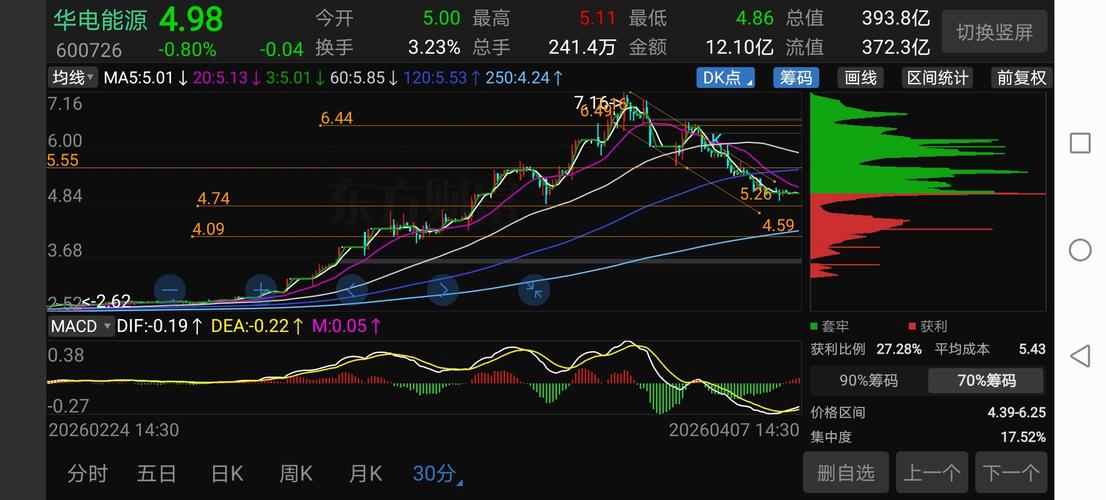Switch to the 日K tab

point(227,473)
